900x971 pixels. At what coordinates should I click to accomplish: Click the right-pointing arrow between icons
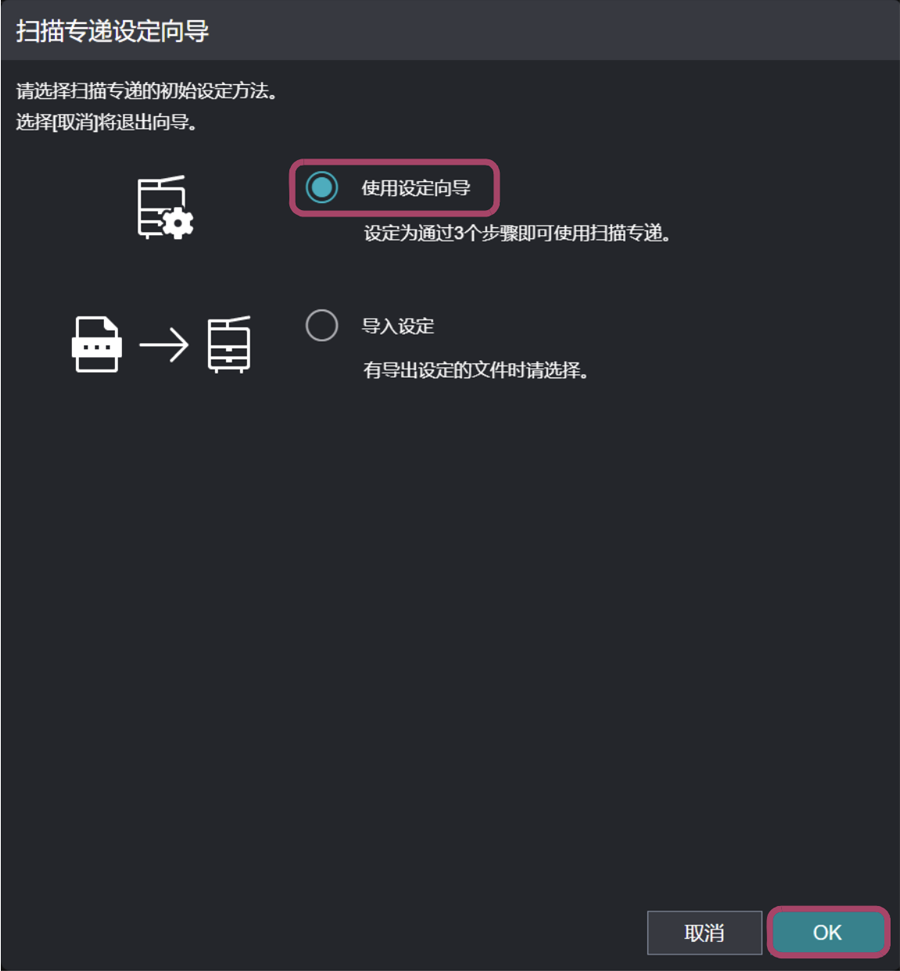164,344
